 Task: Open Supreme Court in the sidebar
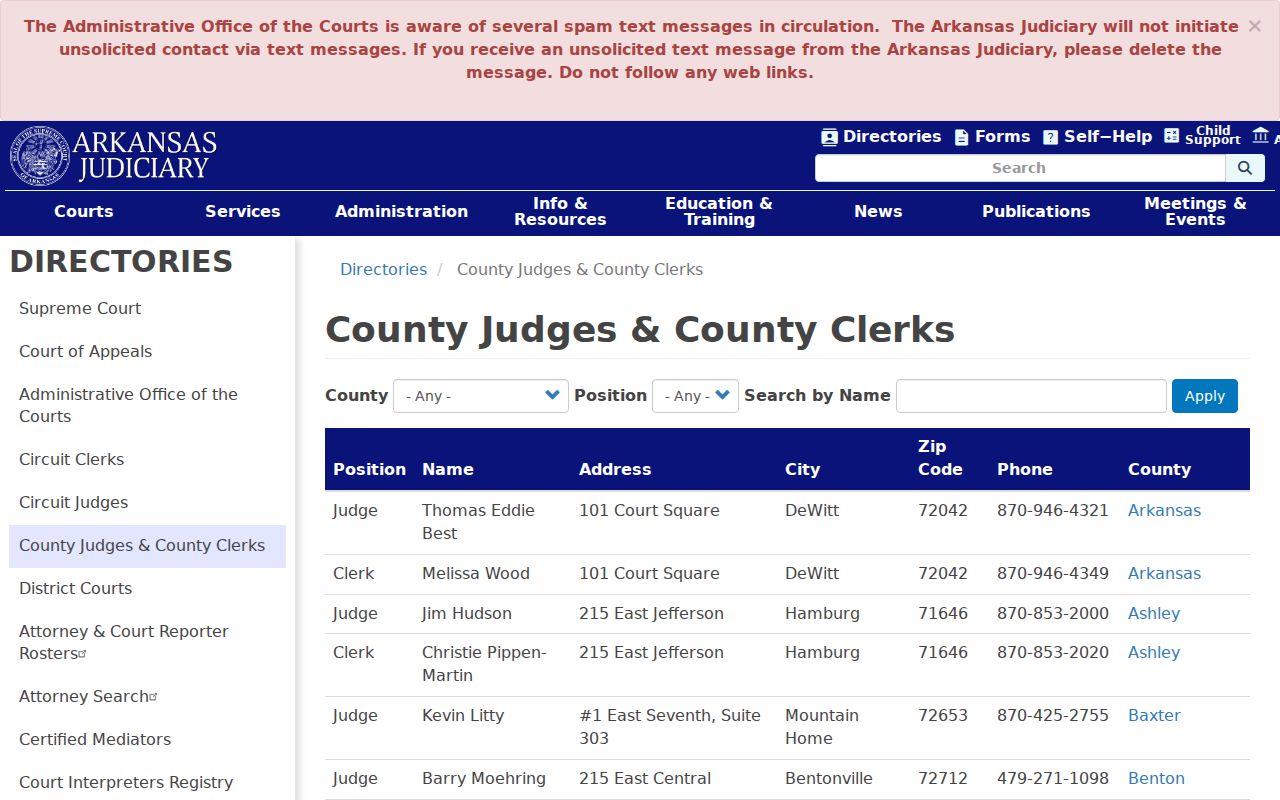(80, 308)
